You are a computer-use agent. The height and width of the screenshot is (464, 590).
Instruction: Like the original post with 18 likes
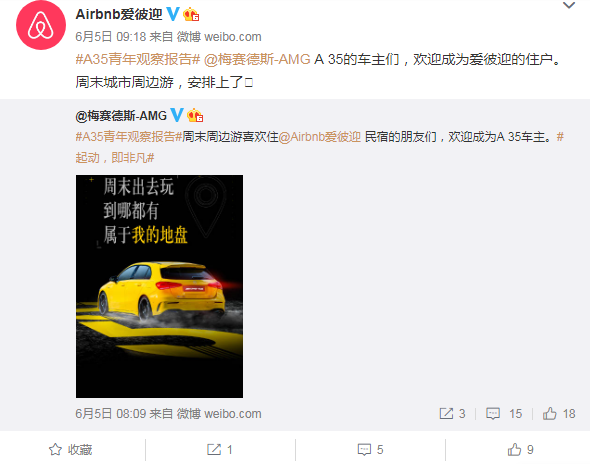point(559,414)
